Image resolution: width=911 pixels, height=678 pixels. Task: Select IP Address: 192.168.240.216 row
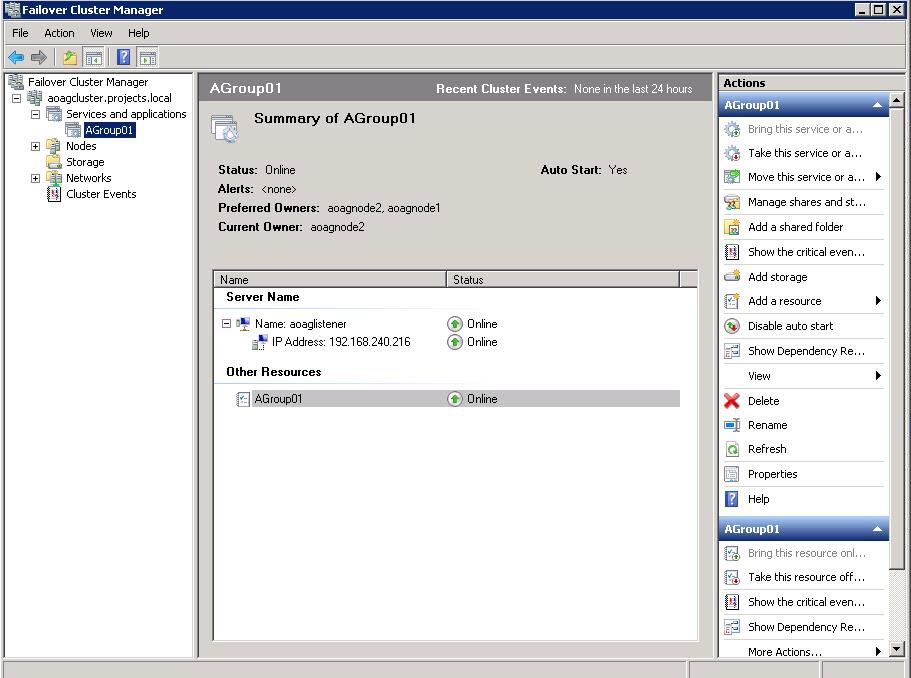[x=340, y=342]
